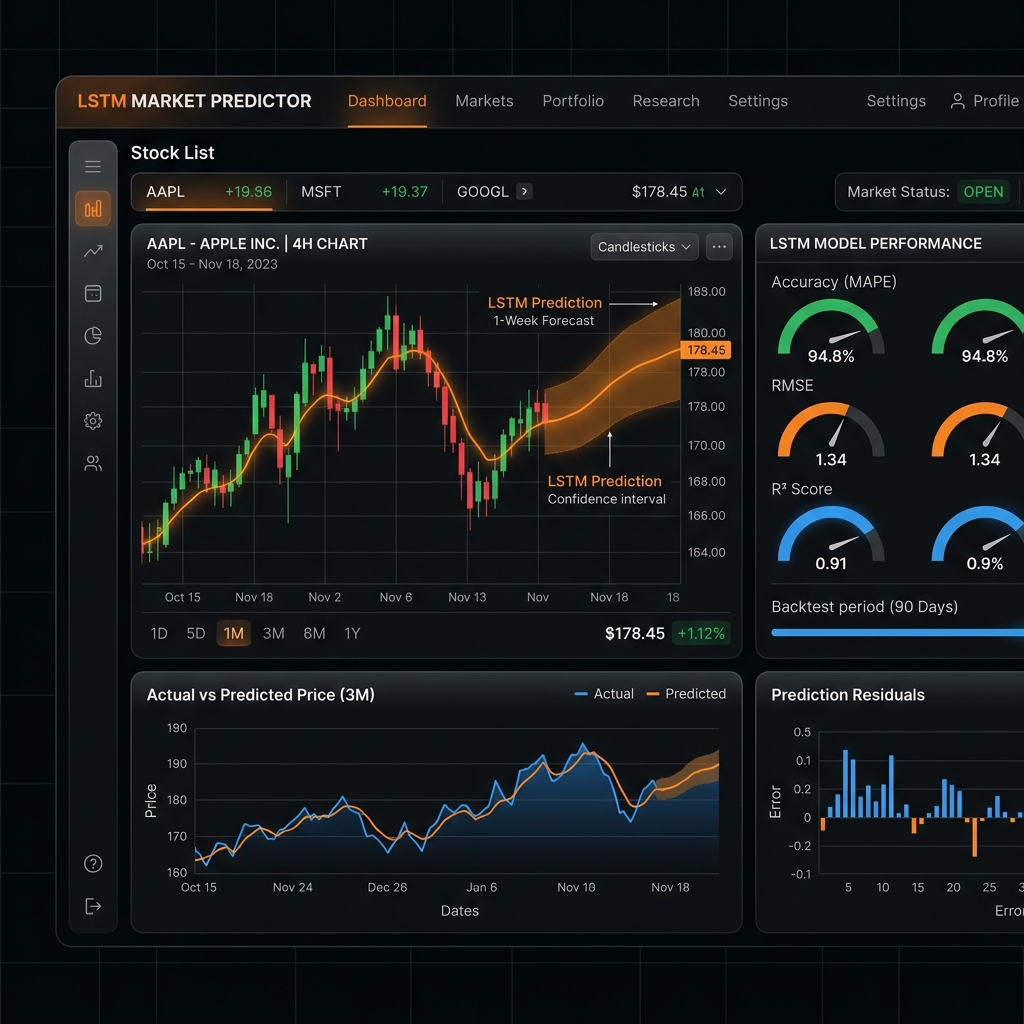Switch to the Dashboard tab
1024x1024 pixels.
tap(387, 101)
